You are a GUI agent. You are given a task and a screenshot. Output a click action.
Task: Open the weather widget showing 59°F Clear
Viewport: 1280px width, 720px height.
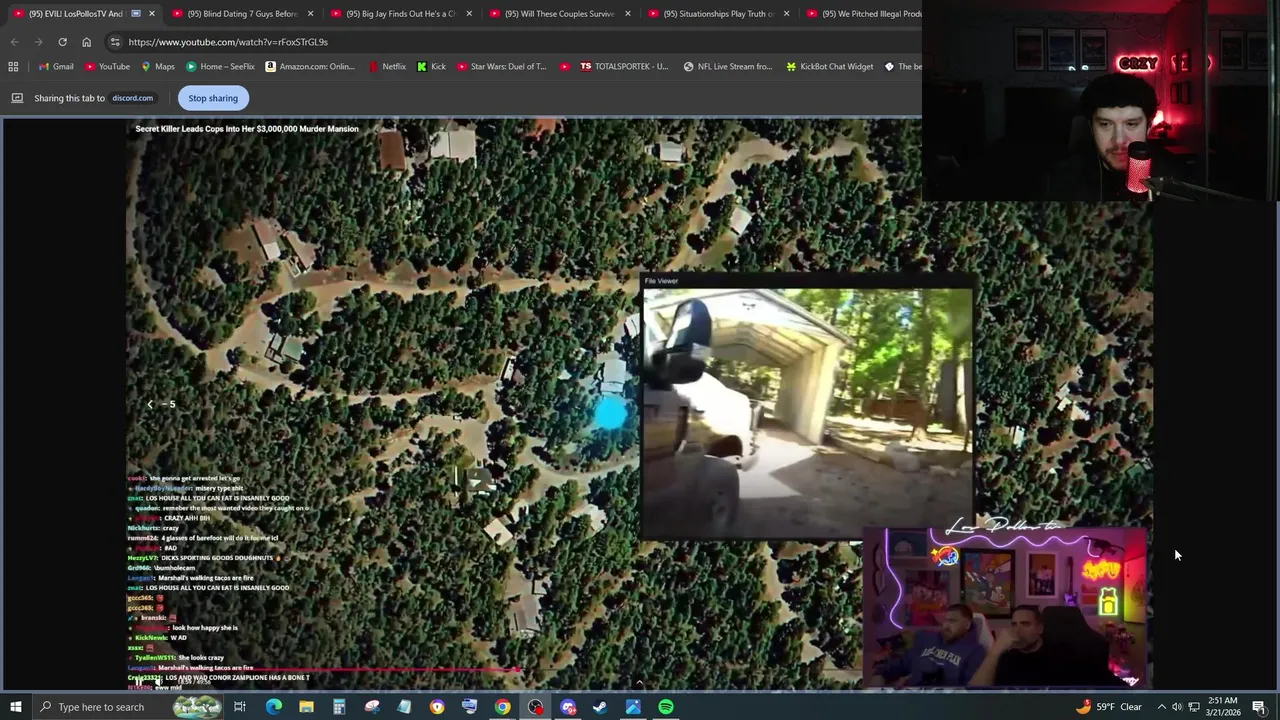pyautogui.click(x=1108, y=707)
